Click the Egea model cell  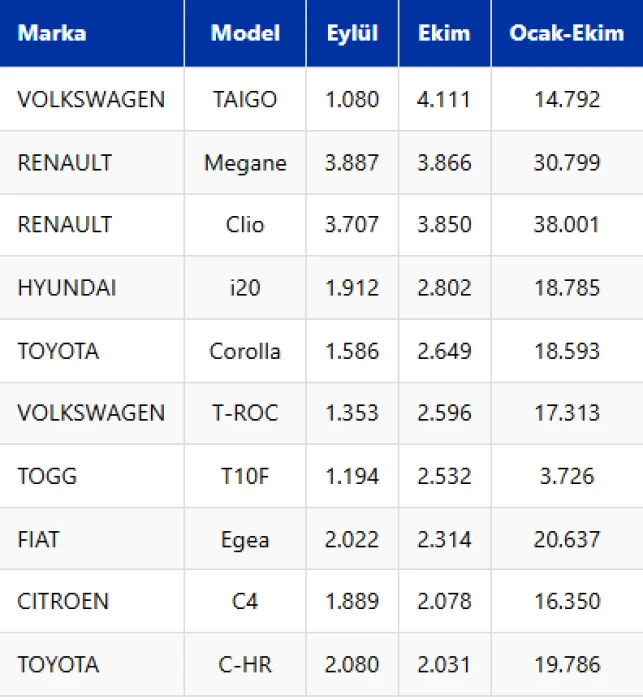click(x=245, y=539)
